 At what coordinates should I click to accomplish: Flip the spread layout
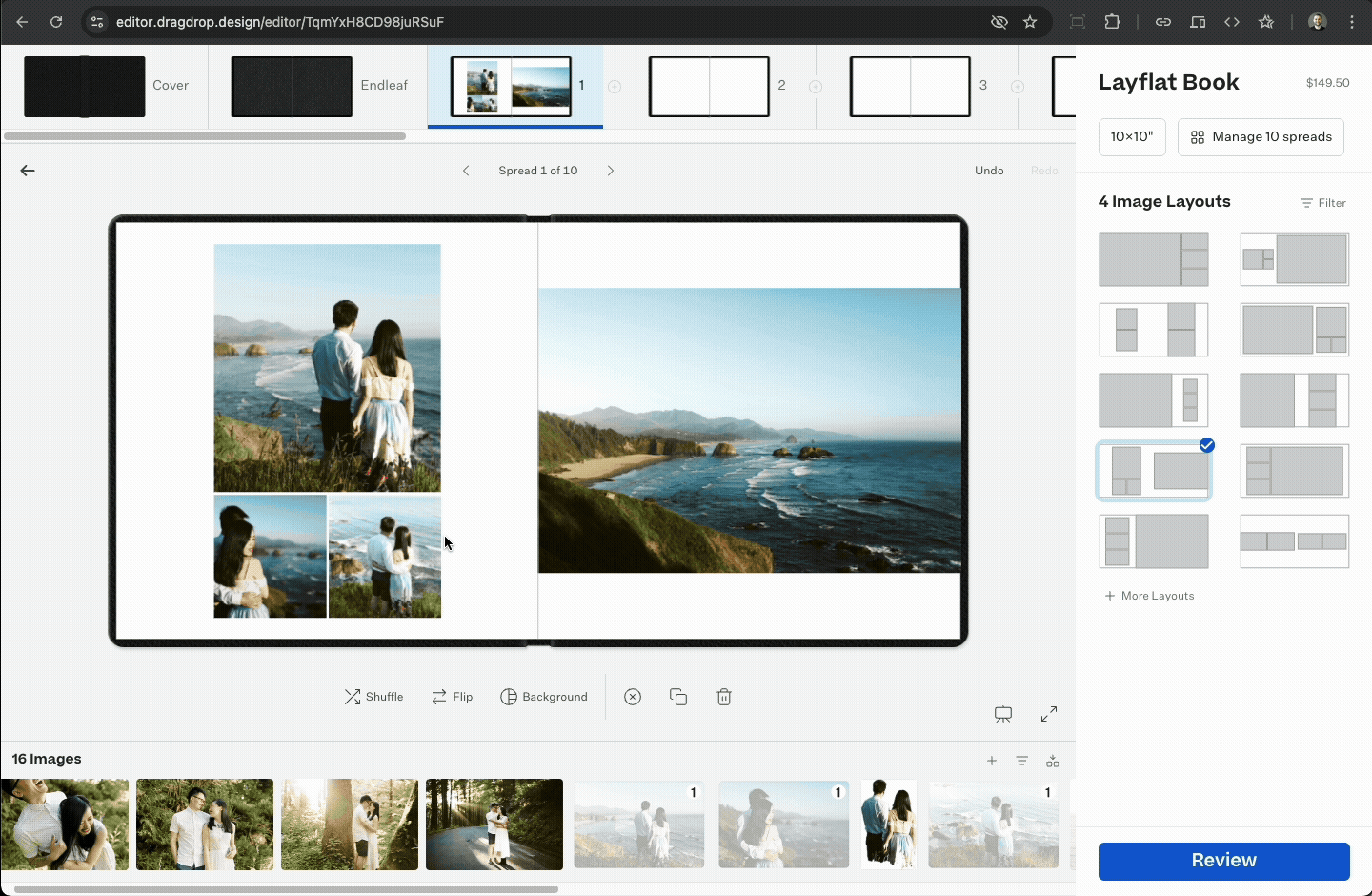[x=452, y=697]
